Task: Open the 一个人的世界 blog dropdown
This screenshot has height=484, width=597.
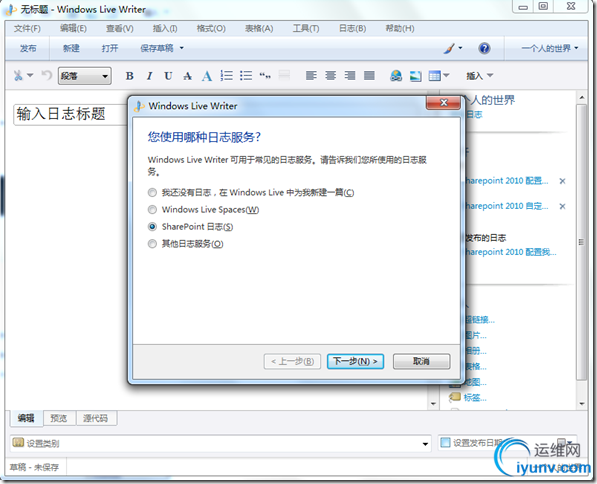Action: [549, 48]
